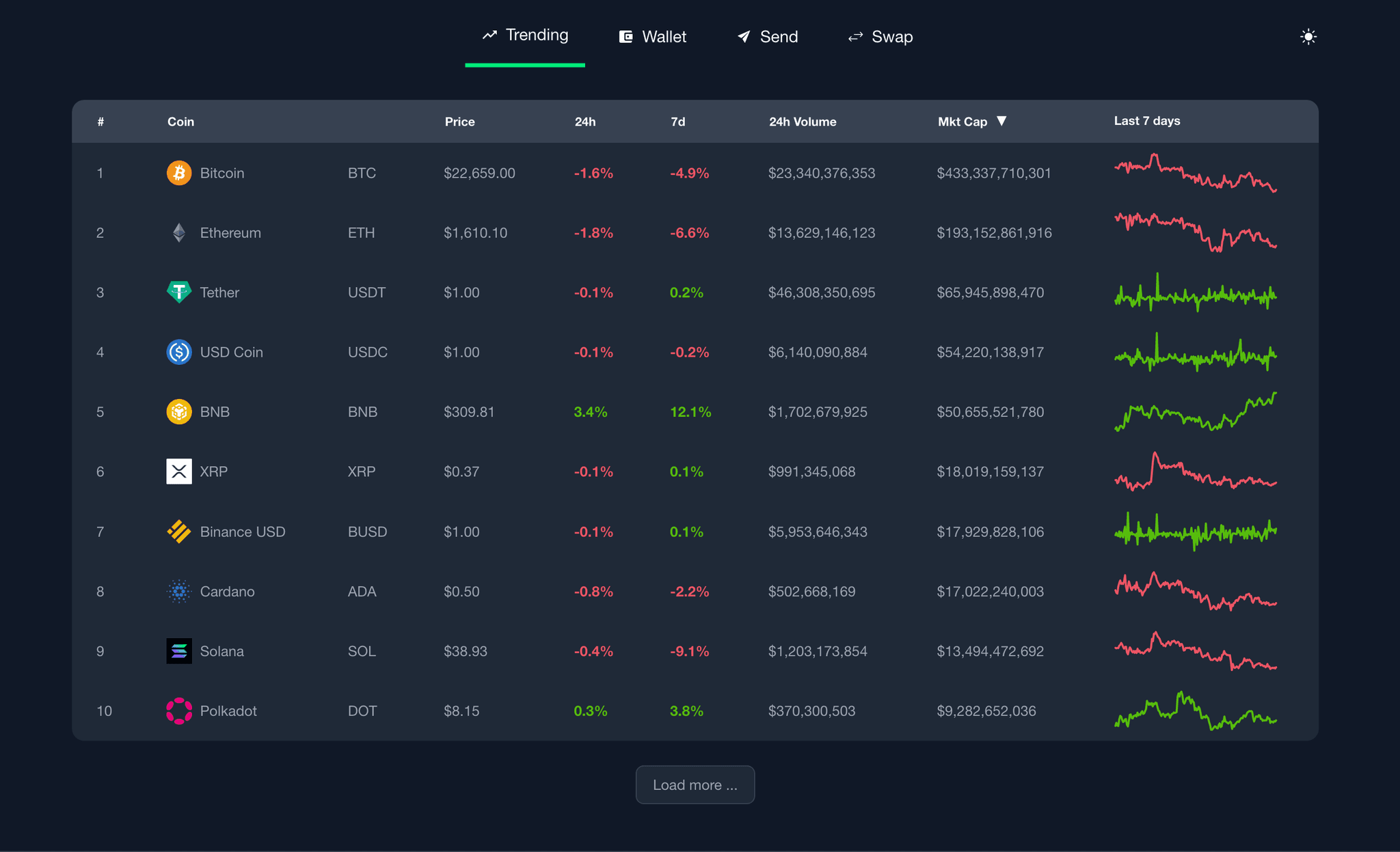Click the Solana coin logo
The image size is (1400, 852).
click(179, 651)
